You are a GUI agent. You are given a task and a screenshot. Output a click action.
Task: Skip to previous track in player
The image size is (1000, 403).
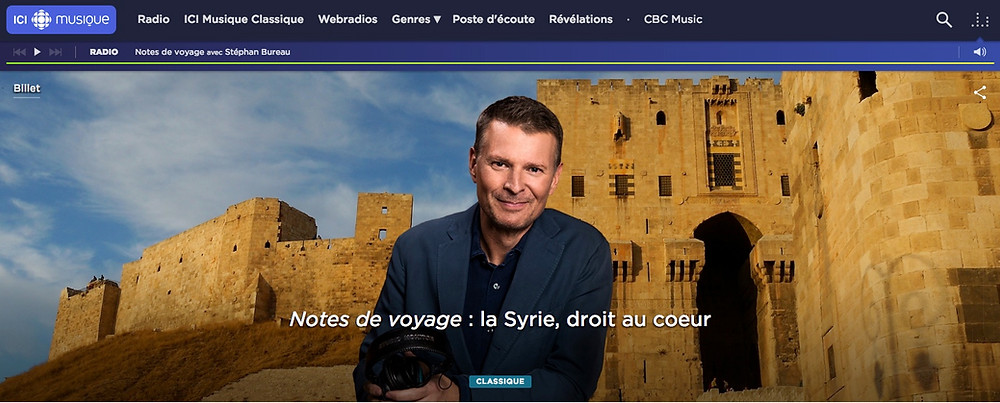point(19,52)
